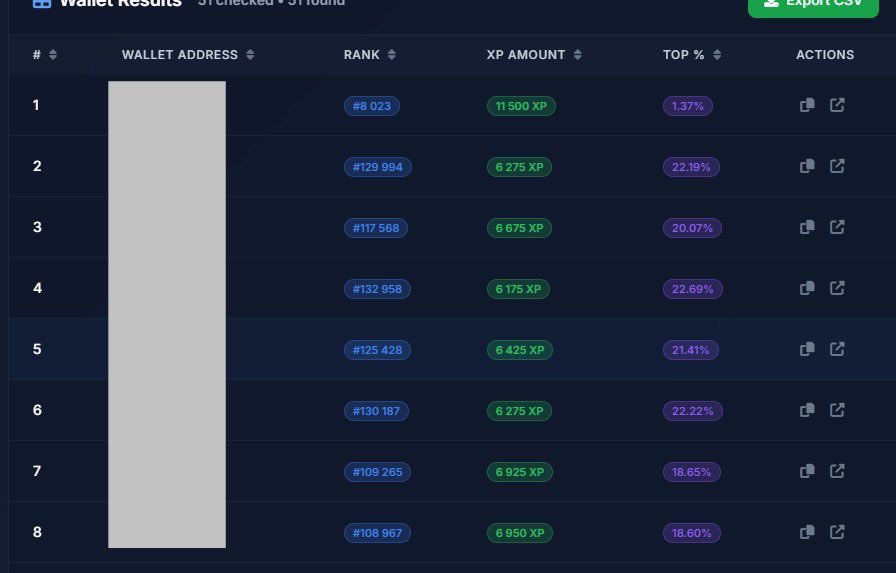
Task: Open row 2 wallet external link
Action: (837, 166)
